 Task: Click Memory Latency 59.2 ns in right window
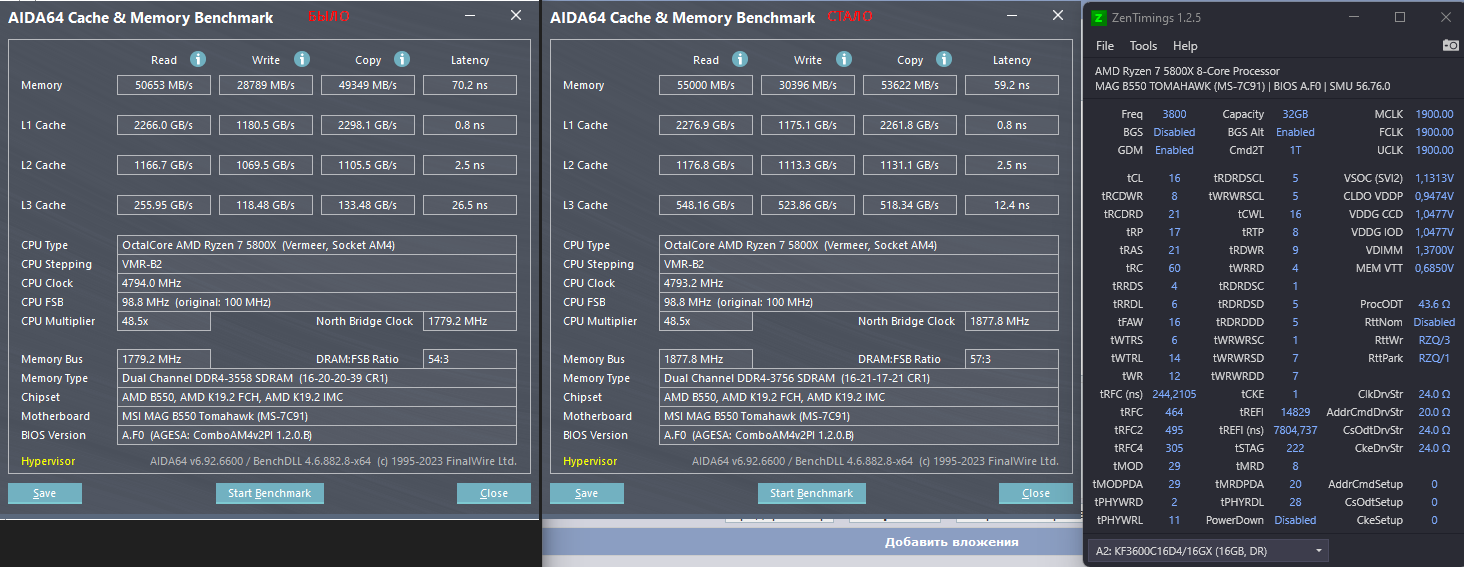1012,85
